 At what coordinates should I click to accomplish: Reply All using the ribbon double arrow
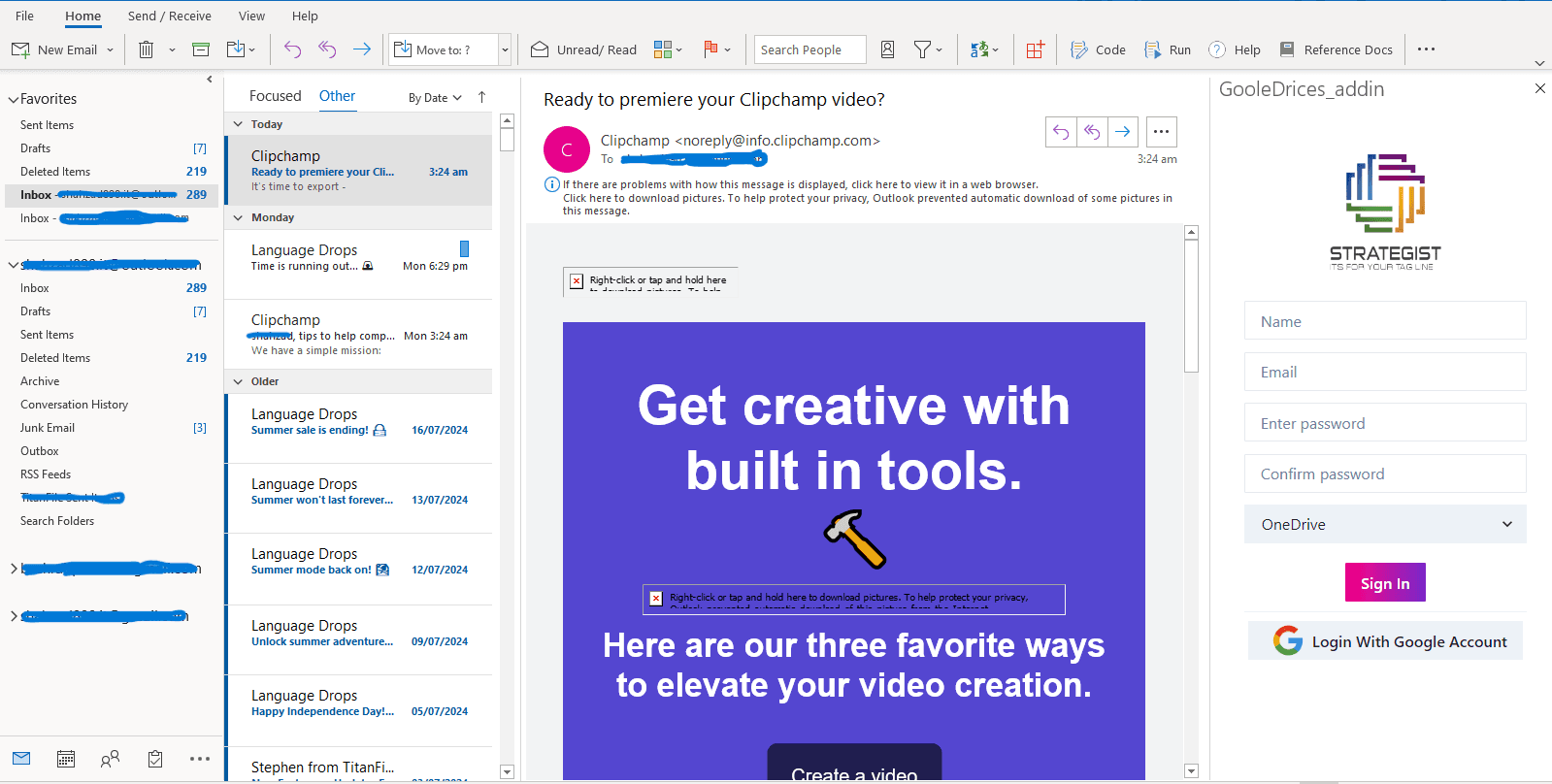327,49
